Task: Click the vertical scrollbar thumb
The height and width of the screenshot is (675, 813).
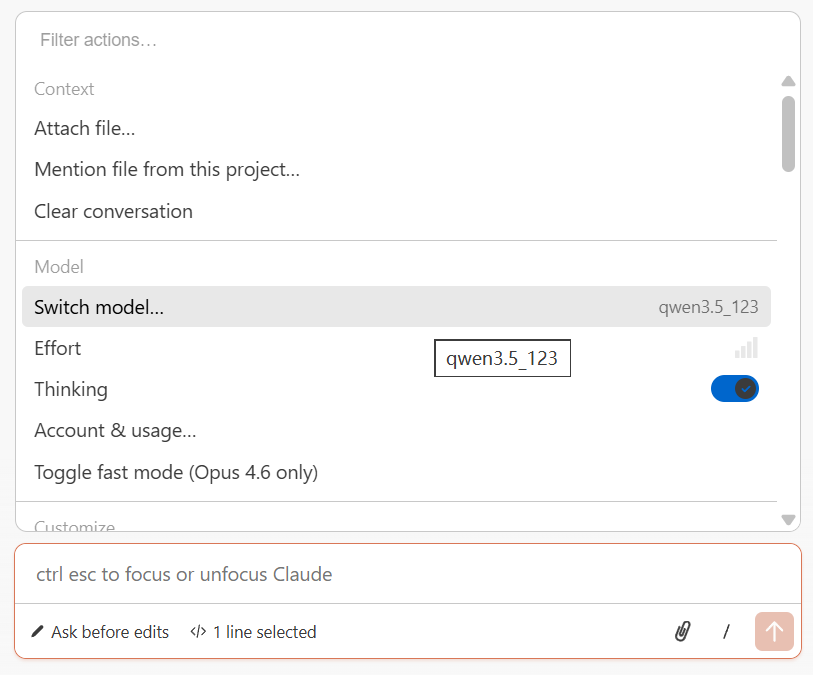Action: [x=789, y=134]
